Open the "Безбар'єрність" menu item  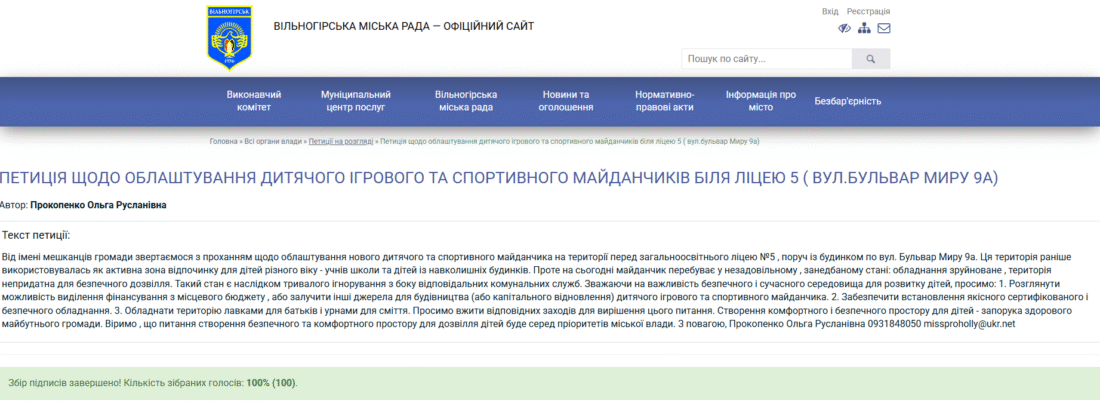tap(847, 101)
